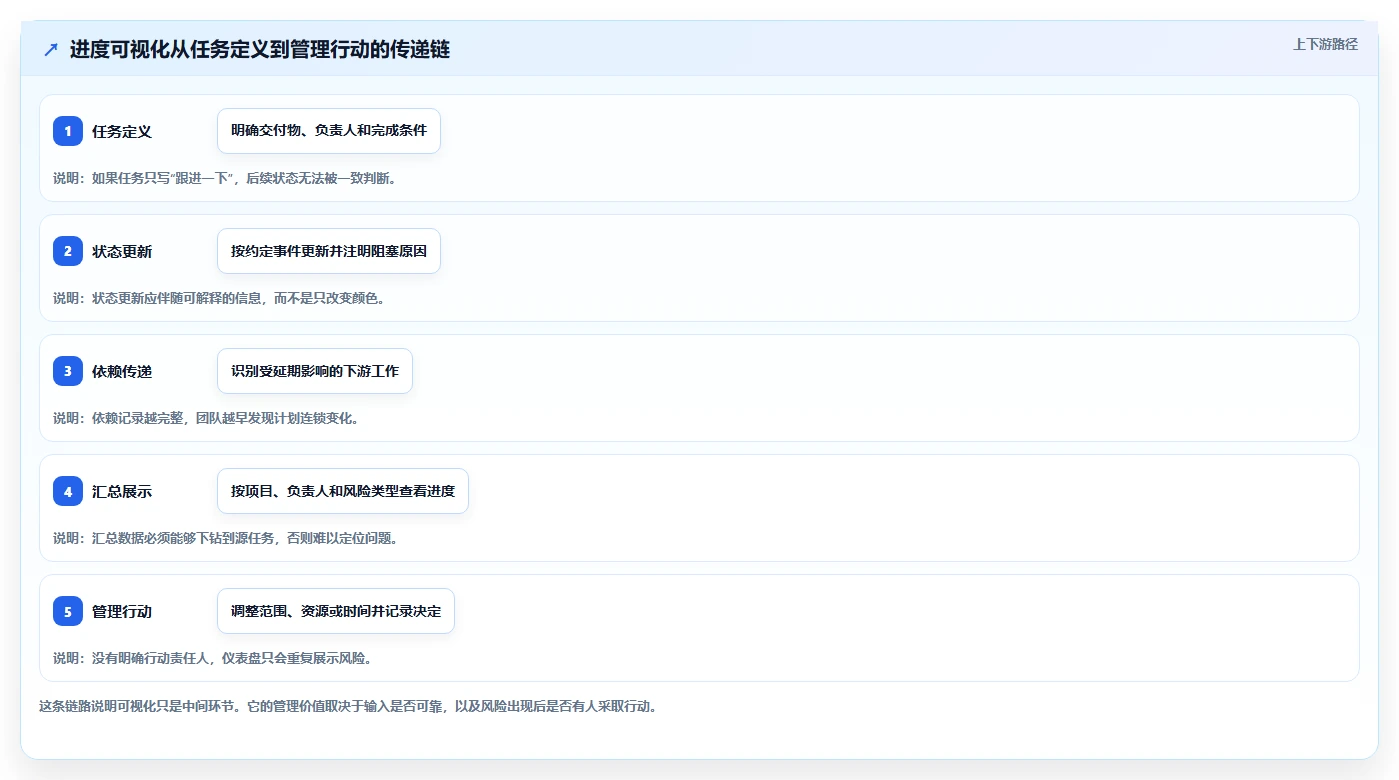Screen dimensions: 1399x780
Task: Select the 明确交付物、负责人和完成条件 chip
Action: click(x=329, y=131)
